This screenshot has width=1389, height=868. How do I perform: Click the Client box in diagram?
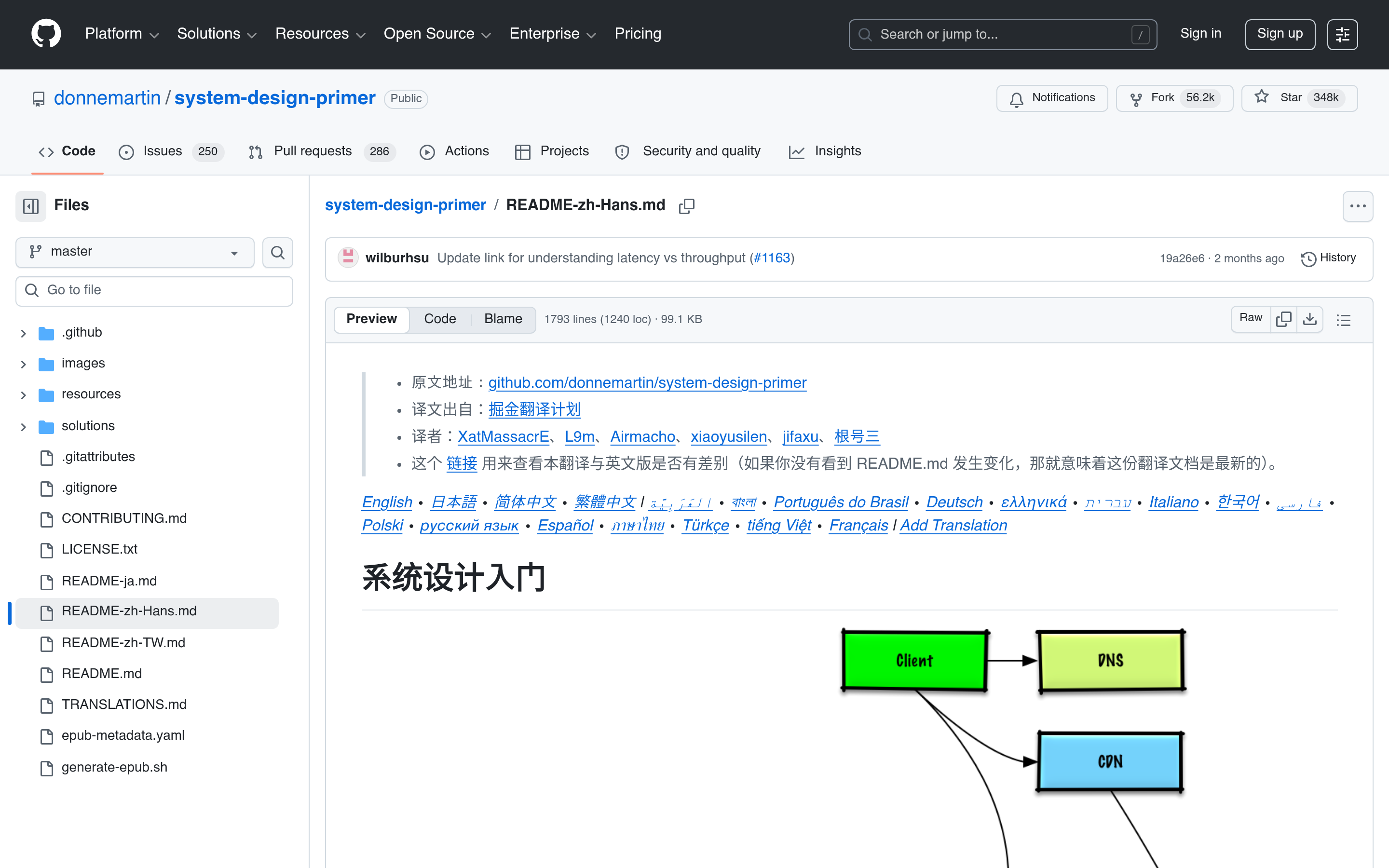tap(915, 661)
